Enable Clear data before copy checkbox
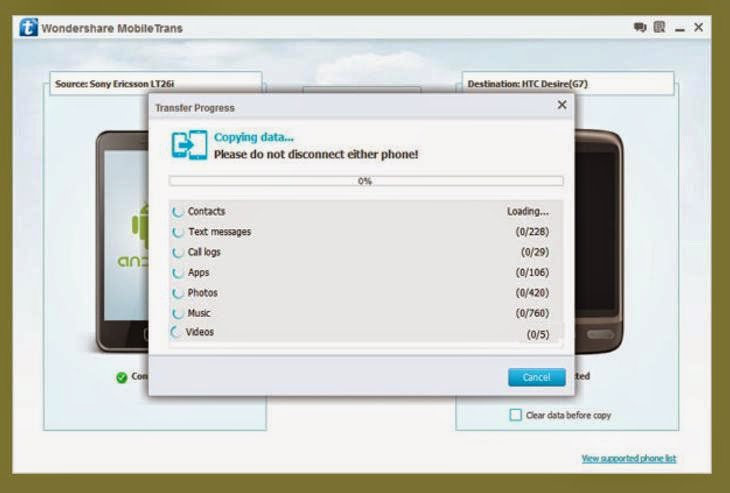Viewport: 730px width, 493px height. pos(515,415)
